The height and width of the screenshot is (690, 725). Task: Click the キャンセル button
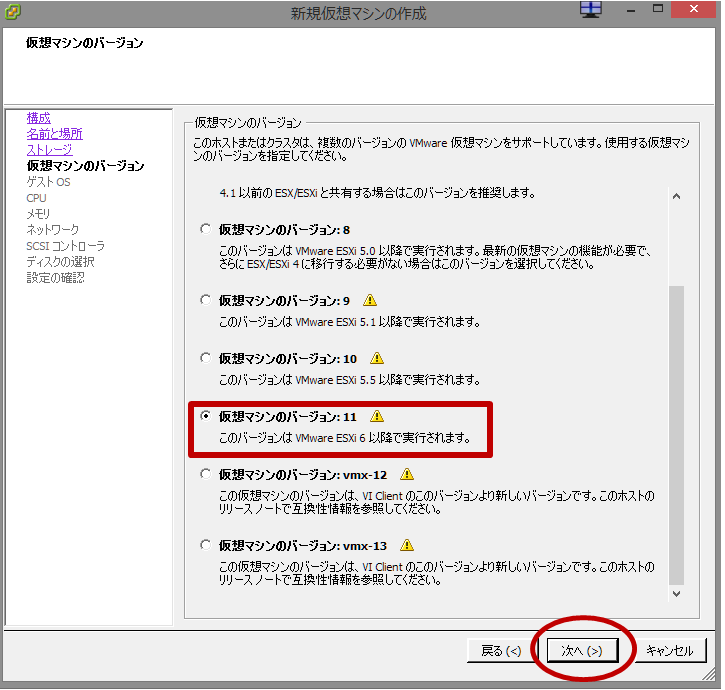[670, 650]
